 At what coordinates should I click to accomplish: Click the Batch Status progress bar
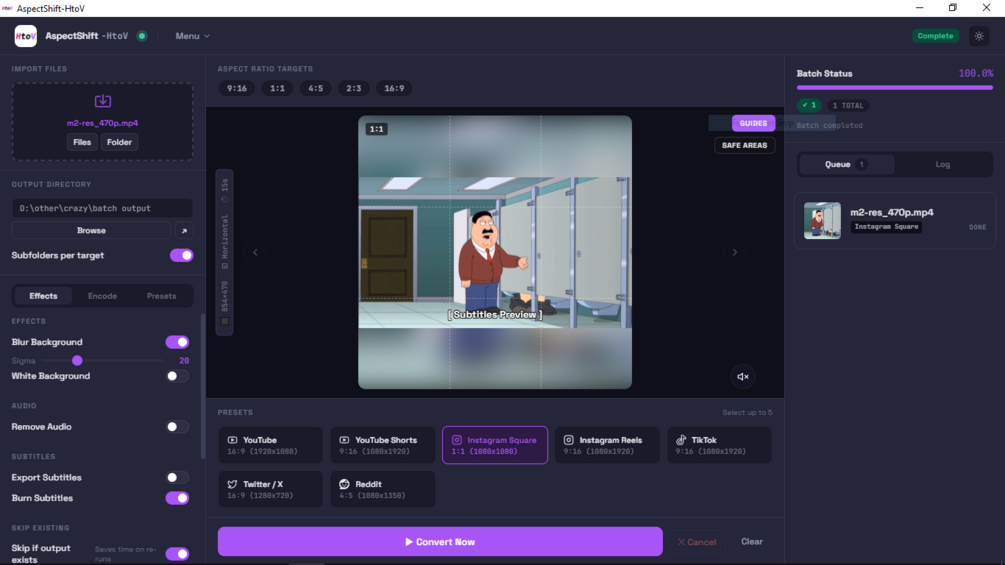point(895,88)
